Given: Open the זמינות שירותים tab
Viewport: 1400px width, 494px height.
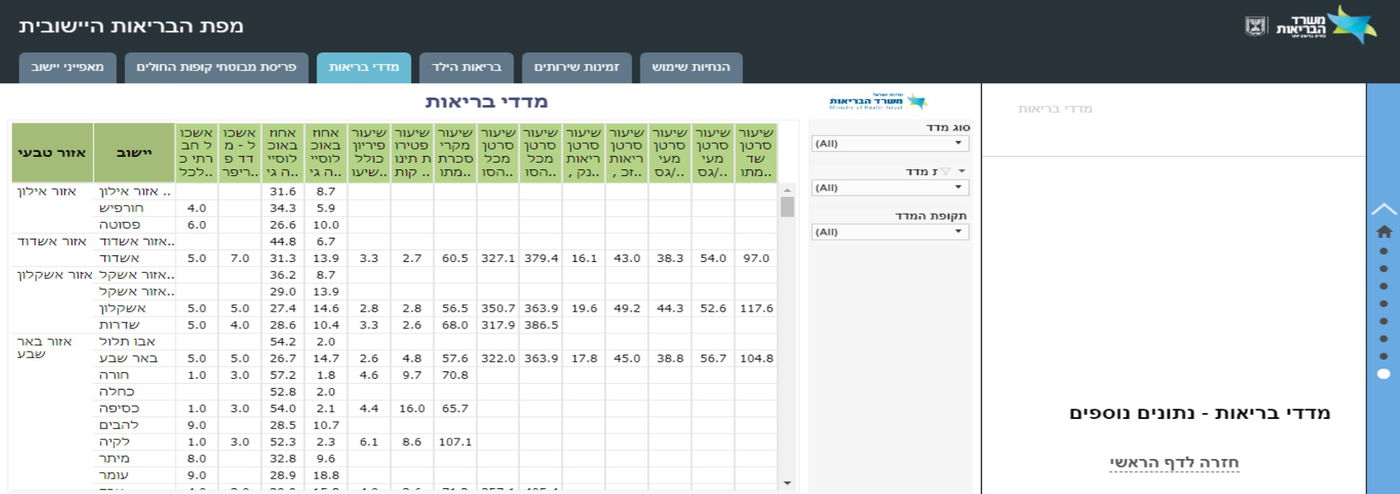Looking at the screenshot, I should (576, 67).
